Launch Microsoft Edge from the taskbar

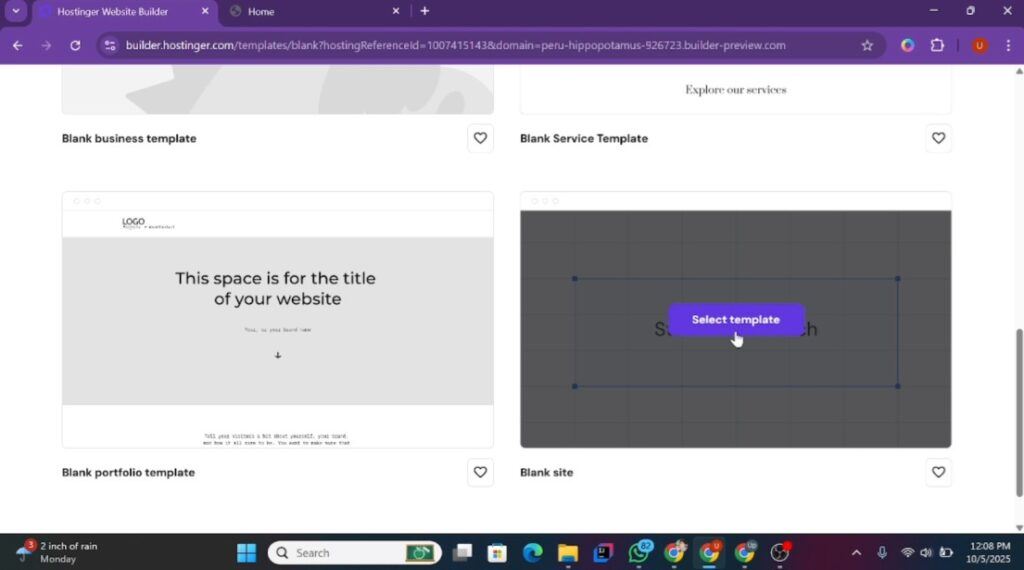pos(532,553)
